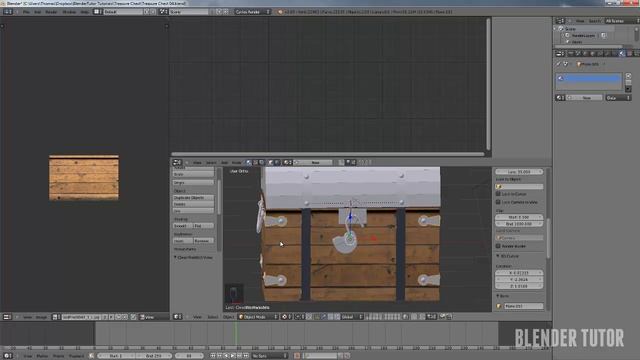The width and height of the screenshot is (640, 360).
Task: Collapse the Item panel
Action: click(x=498, y=296)
